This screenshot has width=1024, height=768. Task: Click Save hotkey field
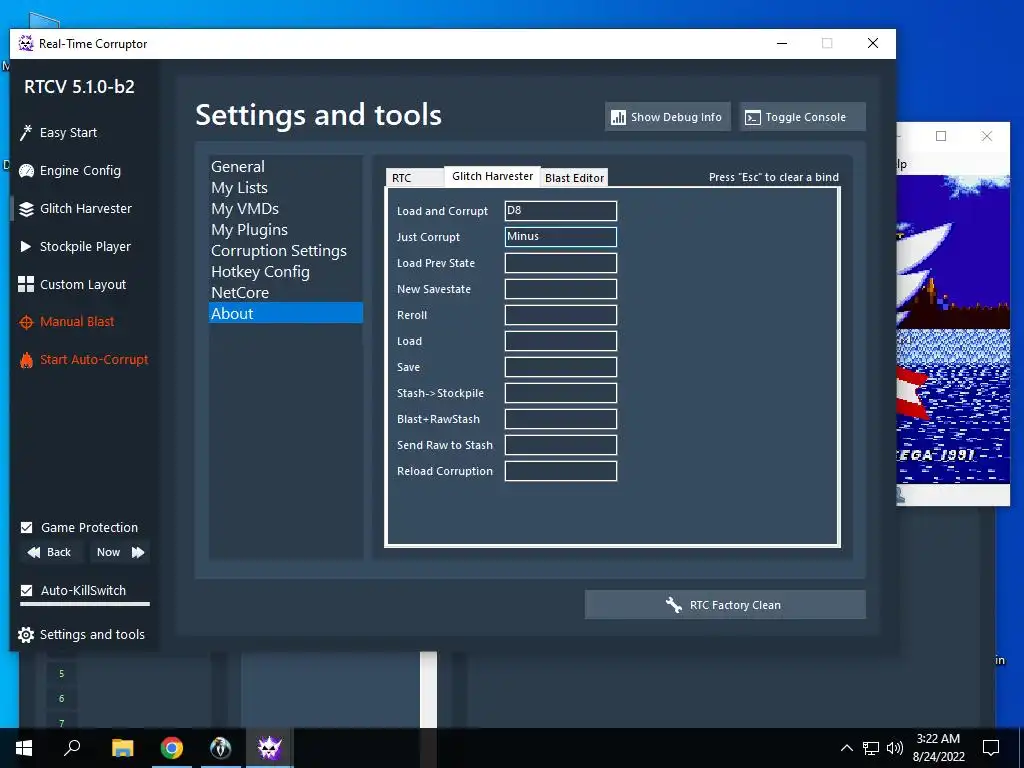(x=560, y=367)
